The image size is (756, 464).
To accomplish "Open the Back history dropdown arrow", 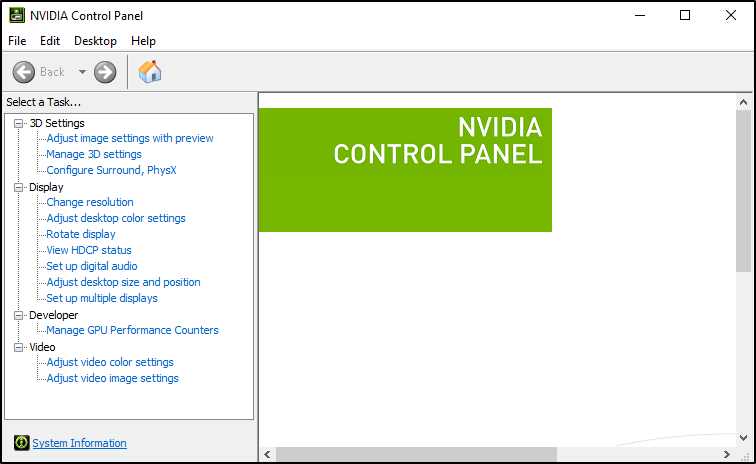I will [x=82, y=72].
